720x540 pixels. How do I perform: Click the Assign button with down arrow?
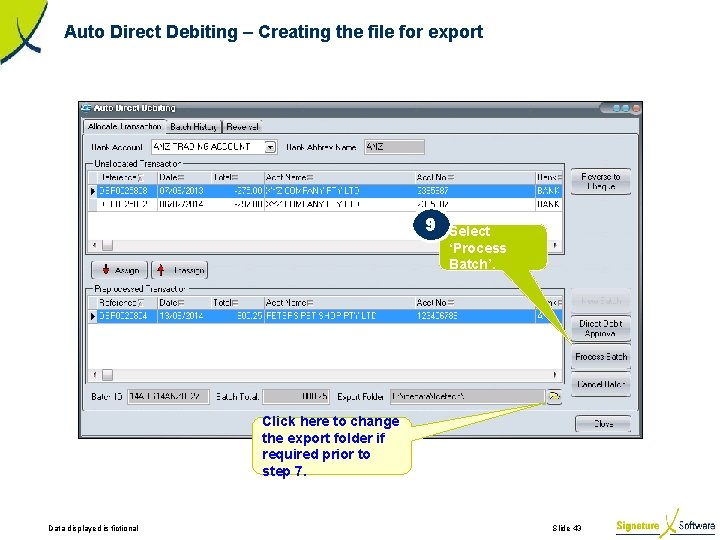click(x=119, y=270)
